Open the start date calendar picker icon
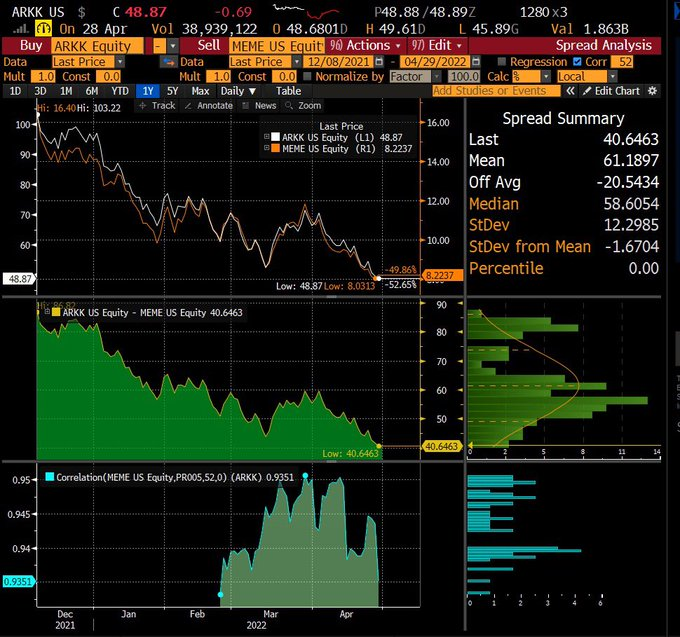 [379, 62]
